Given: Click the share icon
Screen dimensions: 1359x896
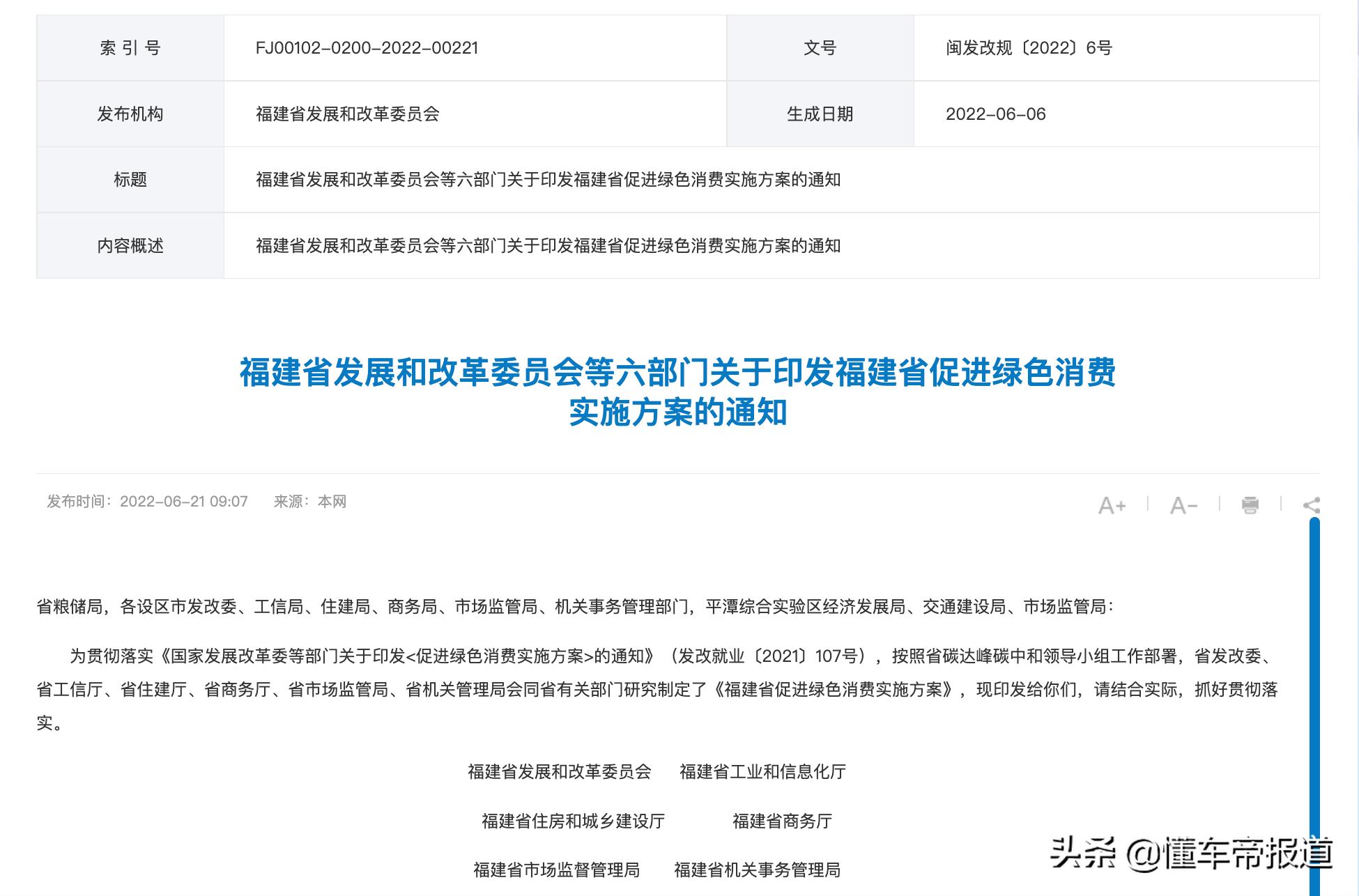Looking at the screenshot, I should pos(1311,505).
